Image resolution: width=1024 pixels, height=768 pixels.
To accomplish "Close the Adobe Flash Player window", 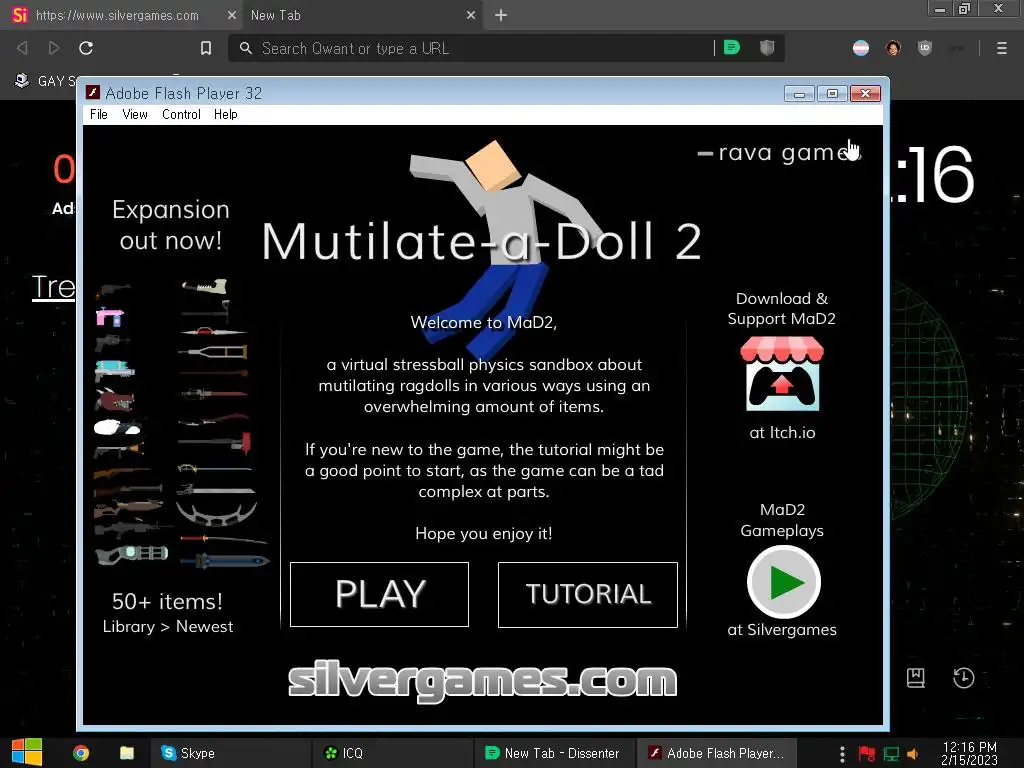I will (865, 94).
